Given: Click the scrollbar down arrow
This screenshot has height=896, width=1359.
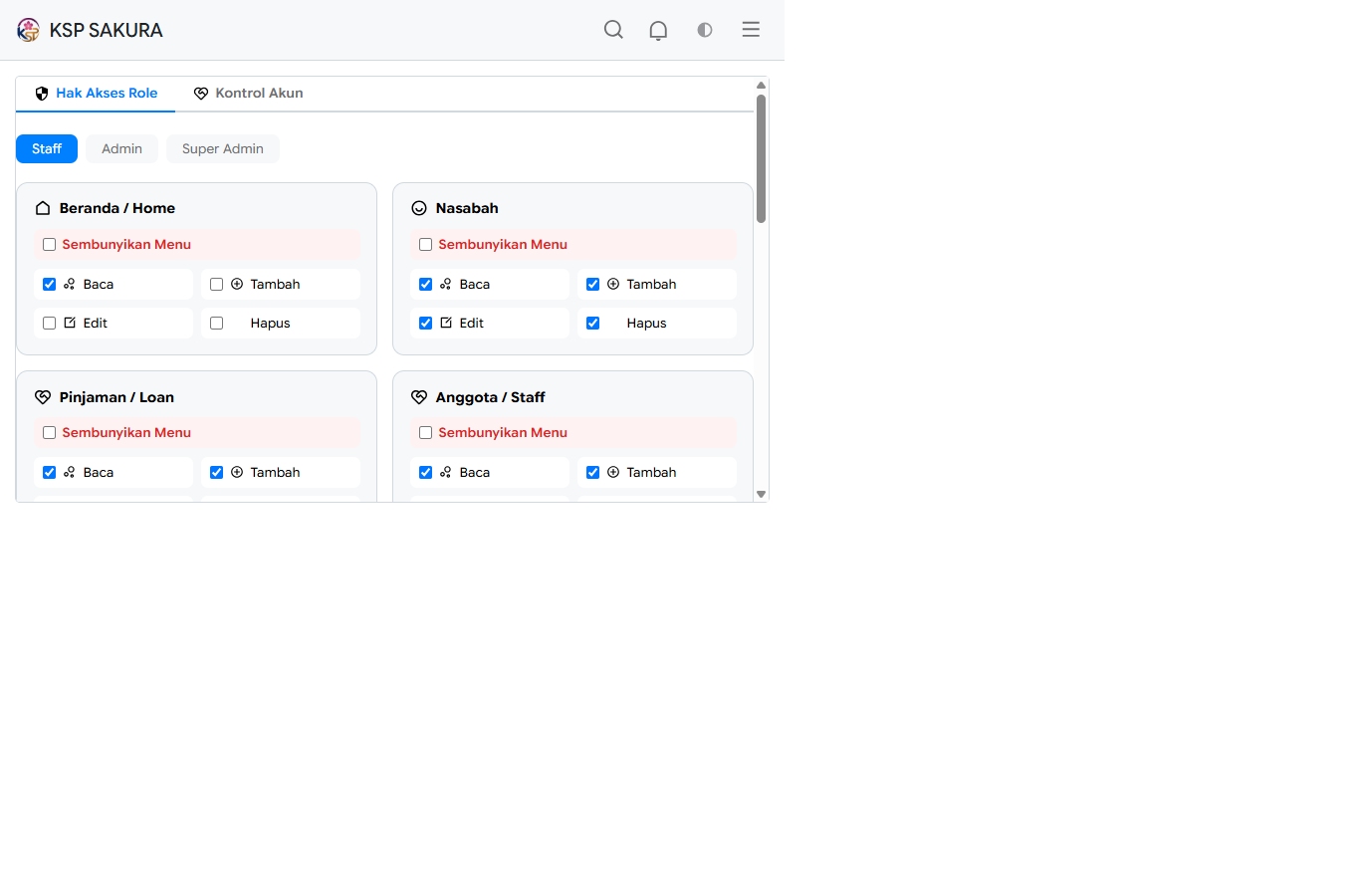Looking at the screenshot, I should (x=761, y=494).
